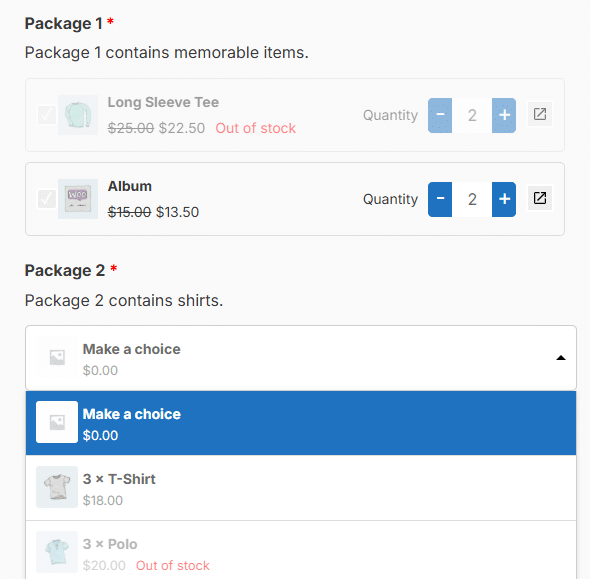Viewport: 590px width, 579px height.
Task: Select the highlighted Make a choice option
Action: pyautogui.click(x=301, y=423)
